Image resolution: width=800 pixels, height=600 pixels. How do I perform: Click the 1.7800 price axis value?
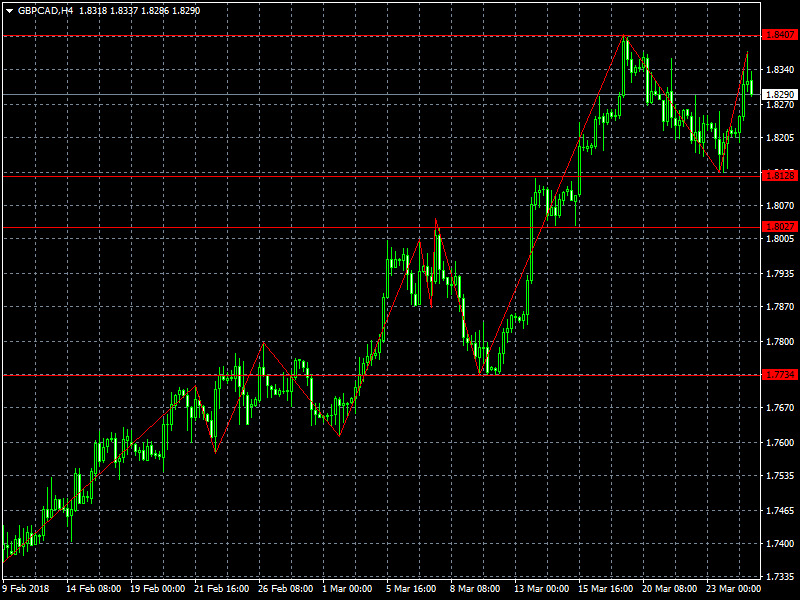pos(780,342)
